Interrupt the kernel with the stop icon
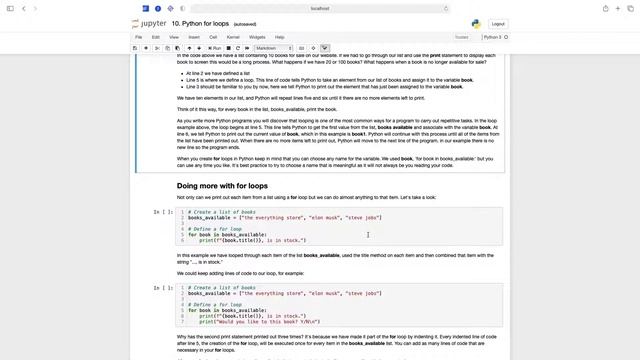The height and width of the screenshot is (360, 640). point(229,48)
